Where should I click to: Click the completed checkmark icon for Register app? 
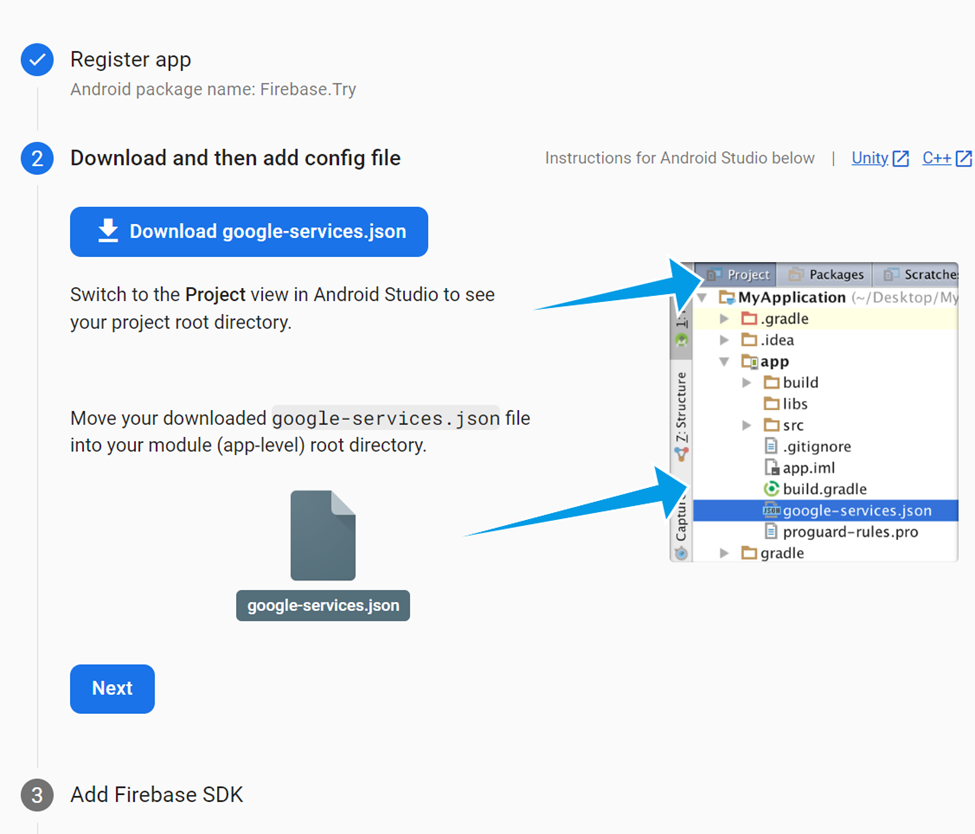click(x=37, y=60)
